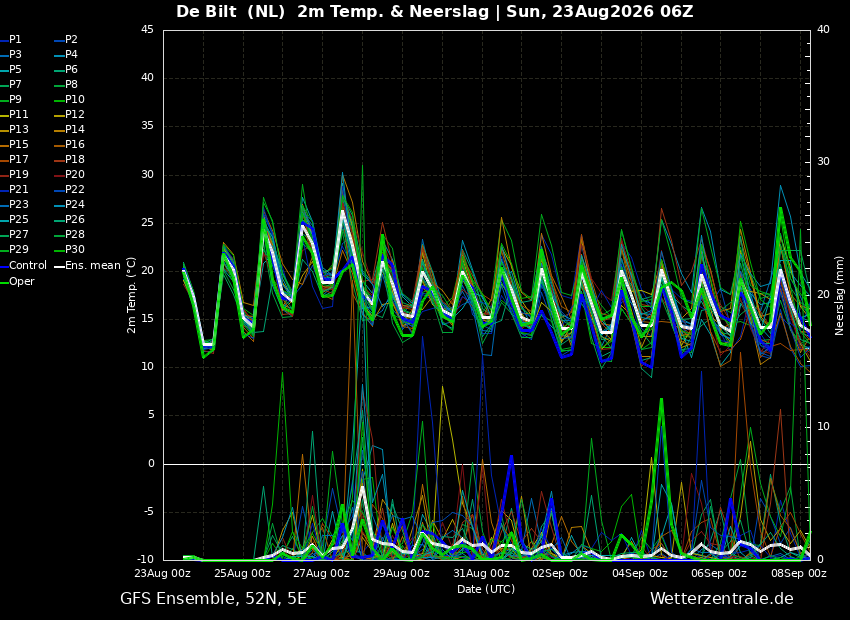Select P11 in the legend
The height and width of the screenshot is (620, 850).
18,114
